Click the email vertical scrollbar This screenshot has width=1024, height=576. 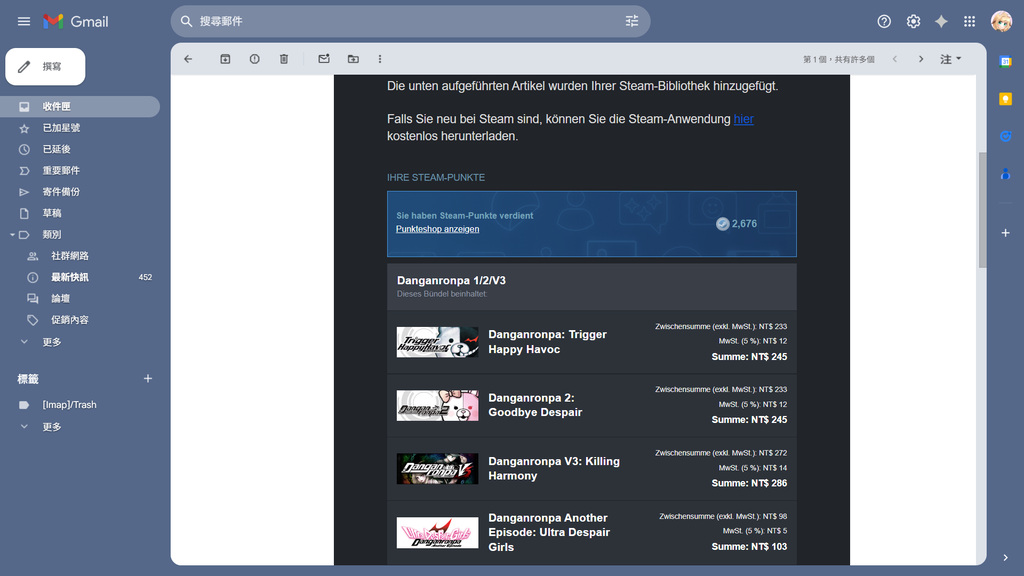(982, 210)
